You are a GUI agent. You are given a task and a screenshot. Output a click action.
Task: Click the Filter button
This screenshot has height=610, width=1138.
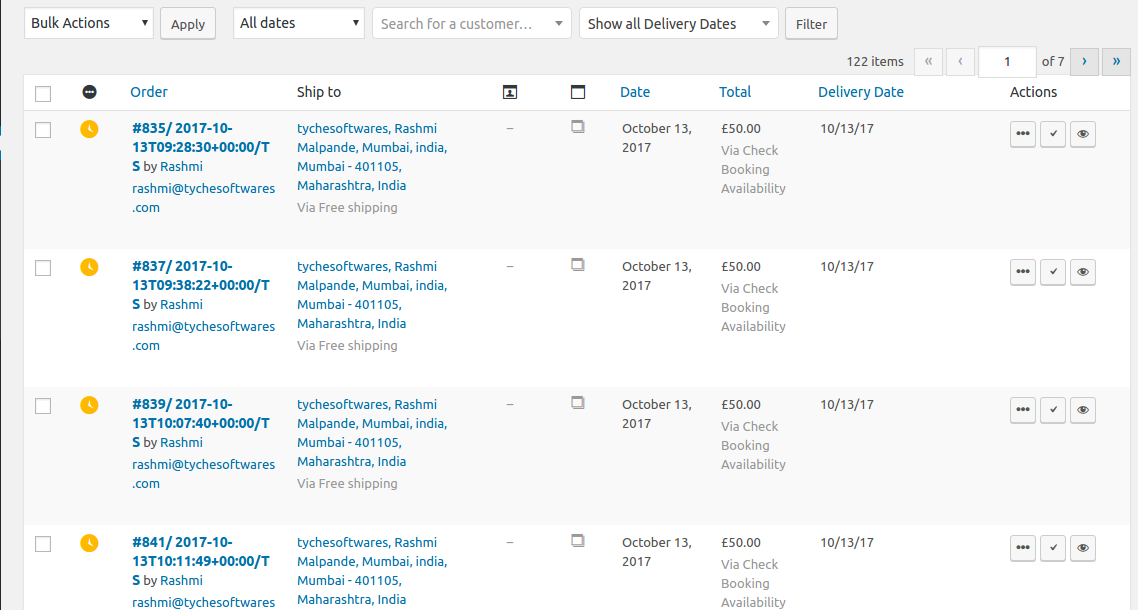click(x=811, y=24)
